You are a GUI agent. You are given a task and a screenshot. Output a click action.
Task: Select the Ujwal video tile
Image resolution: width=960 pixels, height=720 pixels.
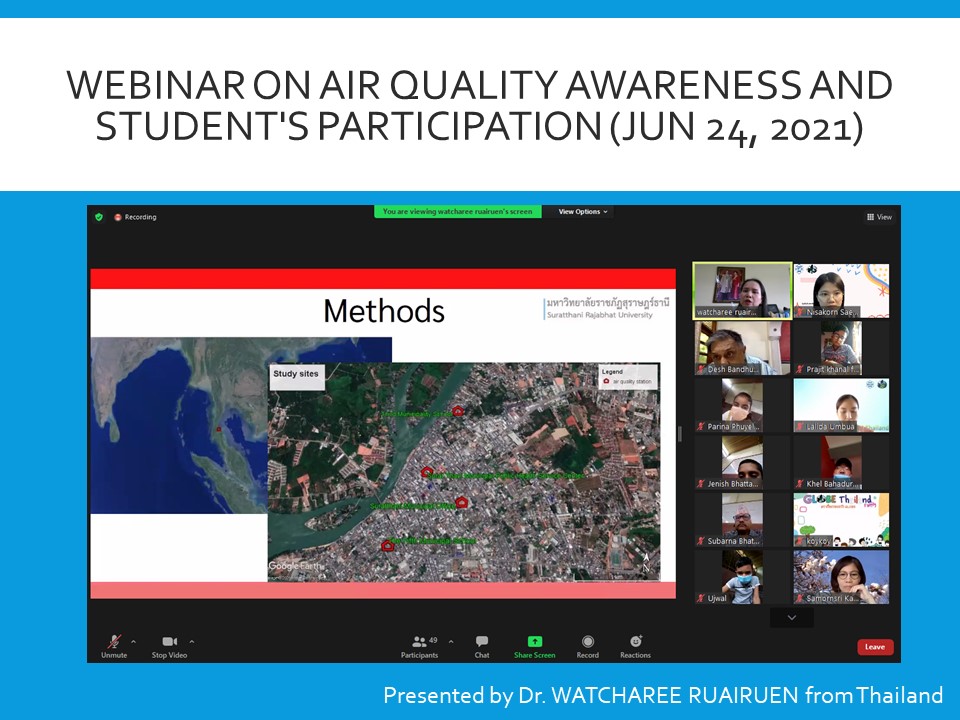point(742,577)
